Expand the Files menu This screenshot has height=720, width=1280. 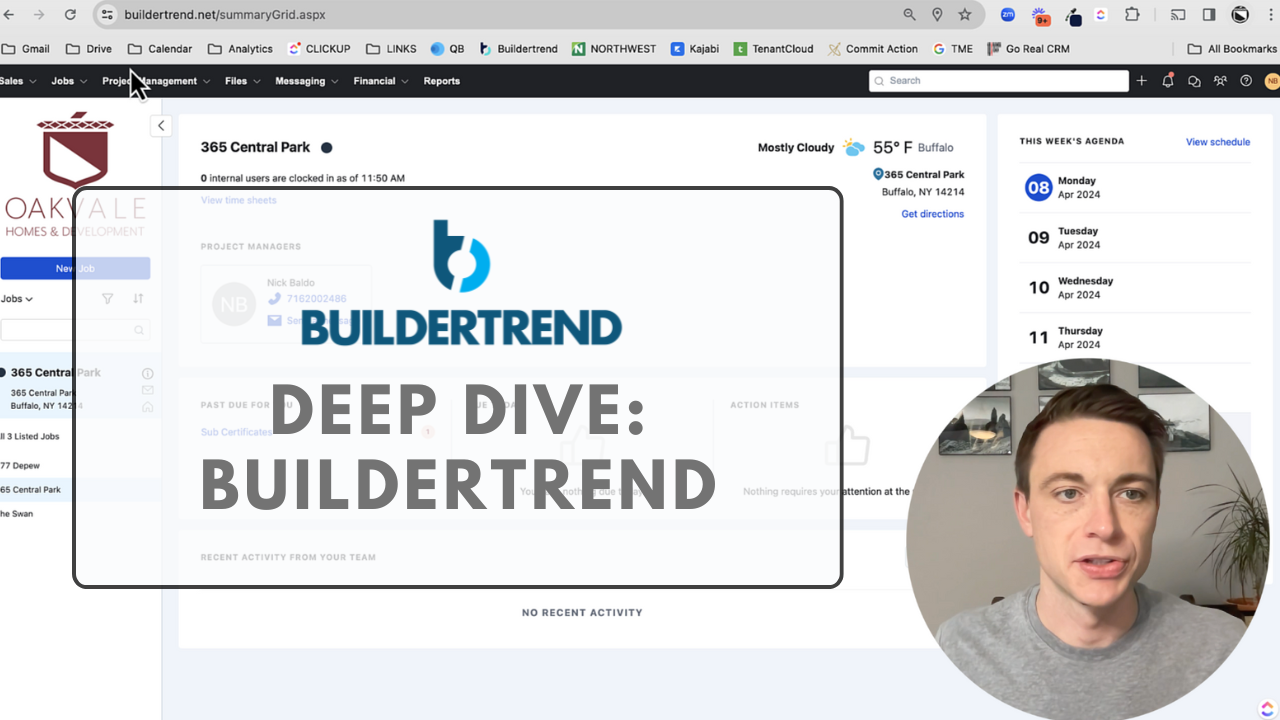click(x=243, y=81)
